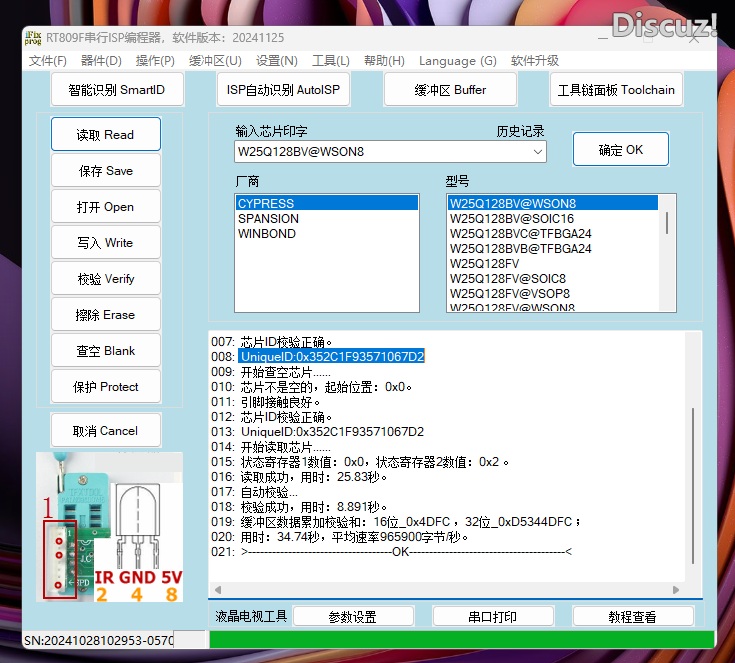
Task: Click the programmer wiring diagram thumbnail
Action: pyautogui.click(x=109, y=527)
